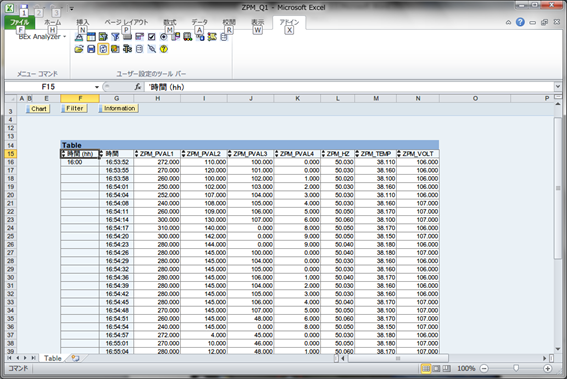Click the Insert List of Filters funnel icon
Image resolution: width=567 pixels, height=379 pixels.
pos(115,37)
